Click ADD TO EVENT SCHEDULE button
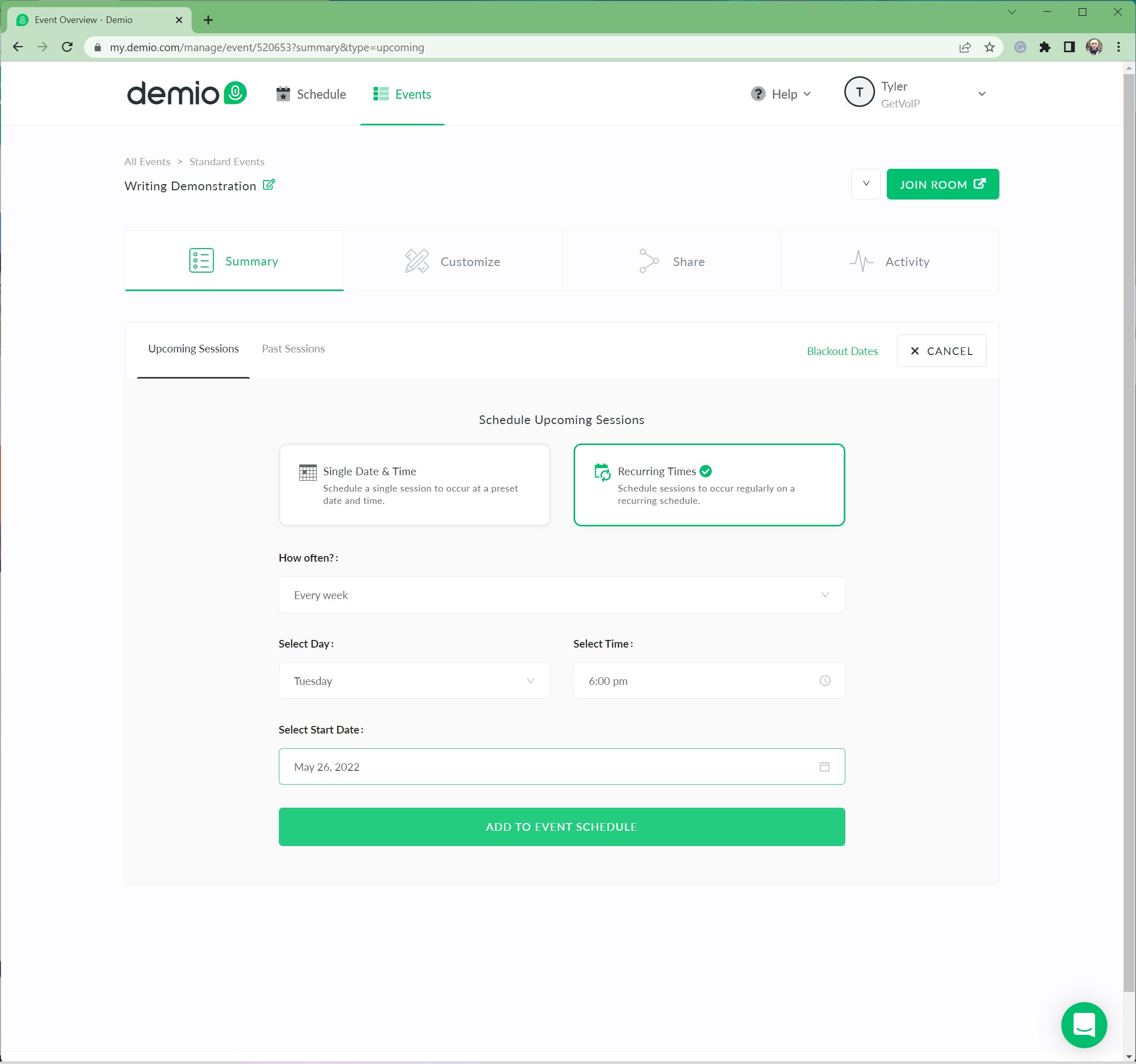The image size is (1136, 1064). pyautogui.click(x=561, y=826)
